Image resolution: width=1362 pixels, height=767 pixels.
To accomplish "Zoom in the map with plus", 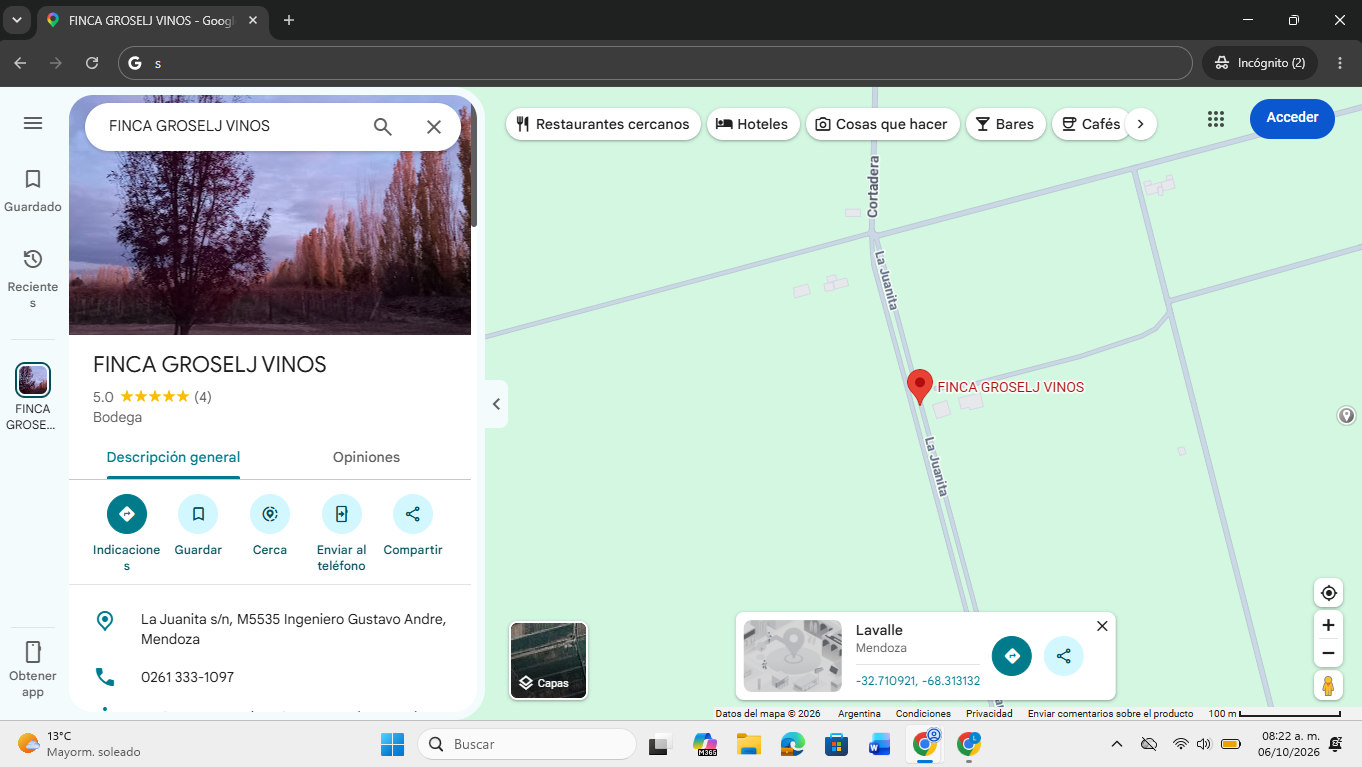I will (x=1328, y=625).
